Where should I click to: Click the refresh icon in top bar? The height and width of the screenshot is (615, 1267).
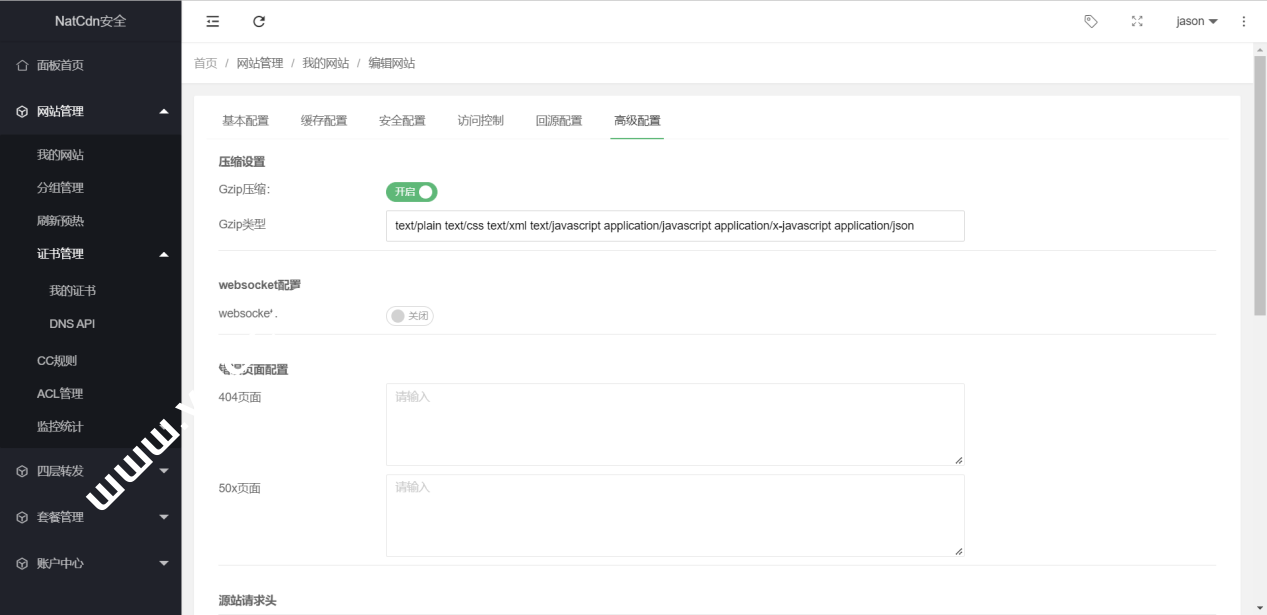pyautogui.click(x=259, y=21)
